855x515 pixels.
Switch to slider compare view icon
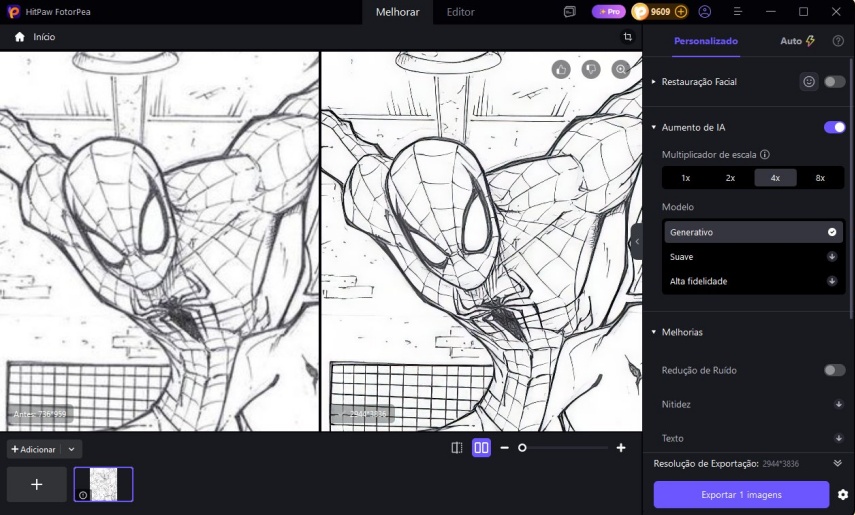pos(457,448)
